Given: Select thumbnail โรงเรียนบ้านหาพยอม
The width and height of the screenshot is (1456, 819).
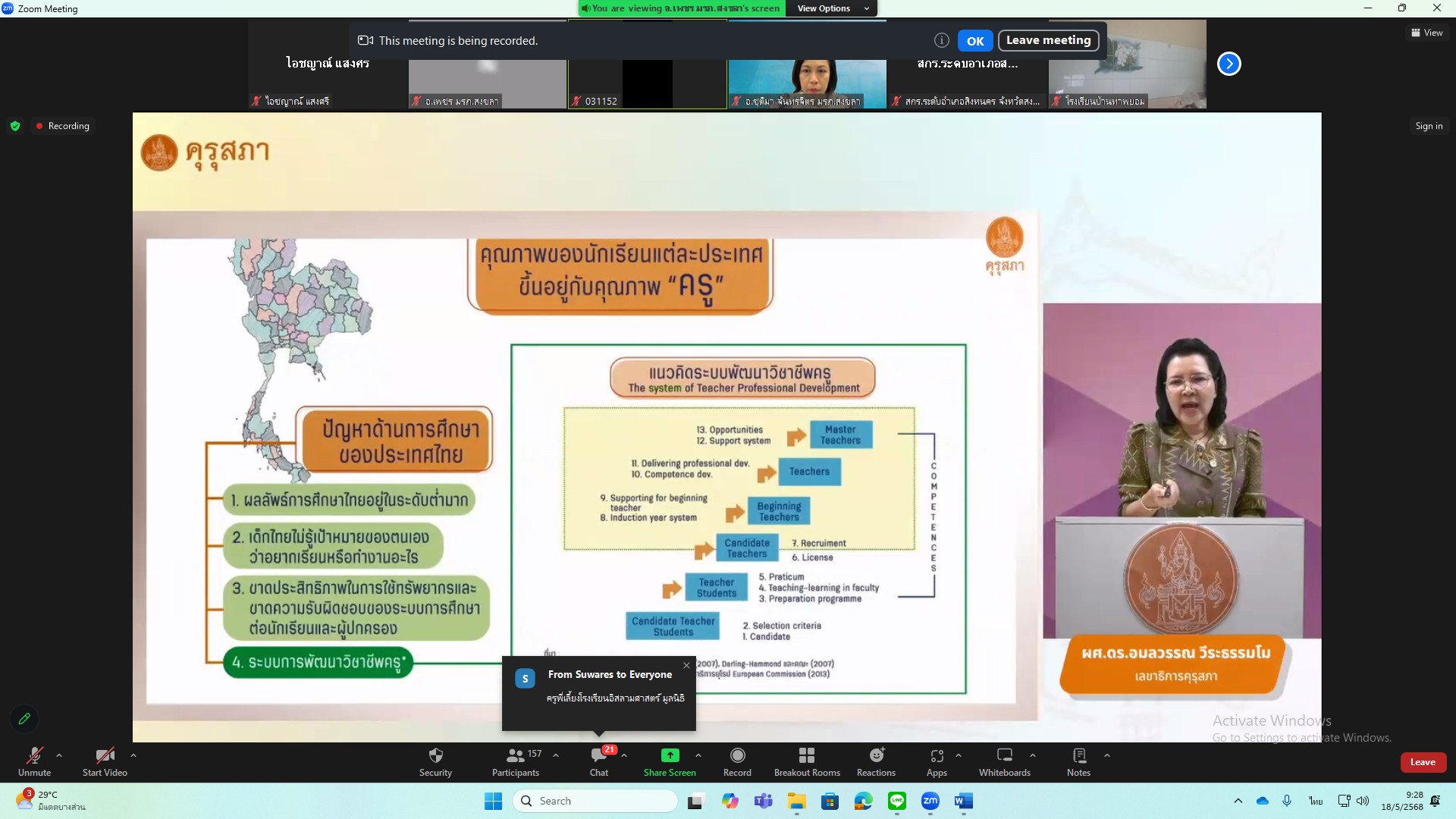Looking at the screenshot, I should pyautogui.click(x=1128, y=64).
